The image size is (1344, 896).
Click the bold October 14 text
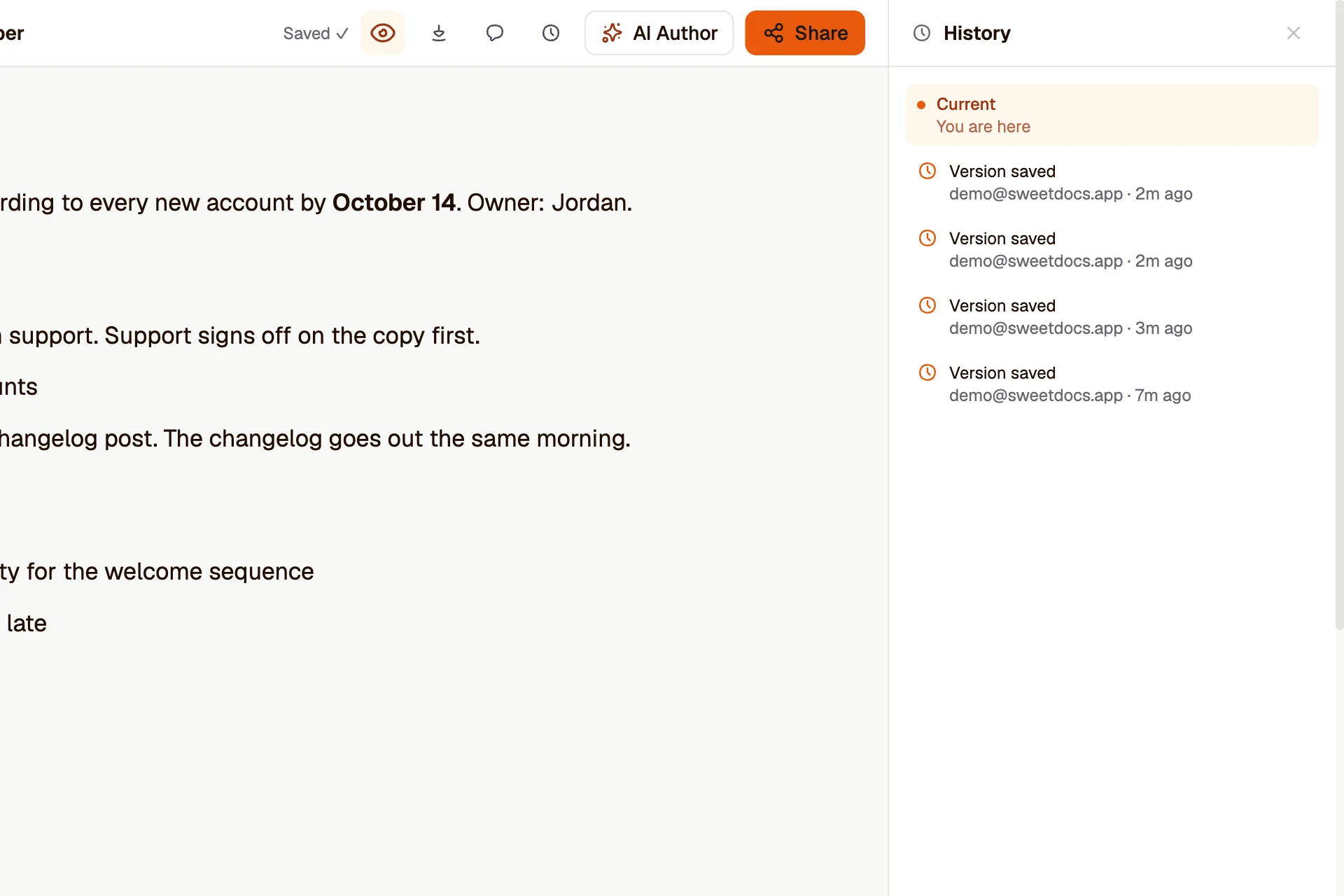[x=394, y=202]
